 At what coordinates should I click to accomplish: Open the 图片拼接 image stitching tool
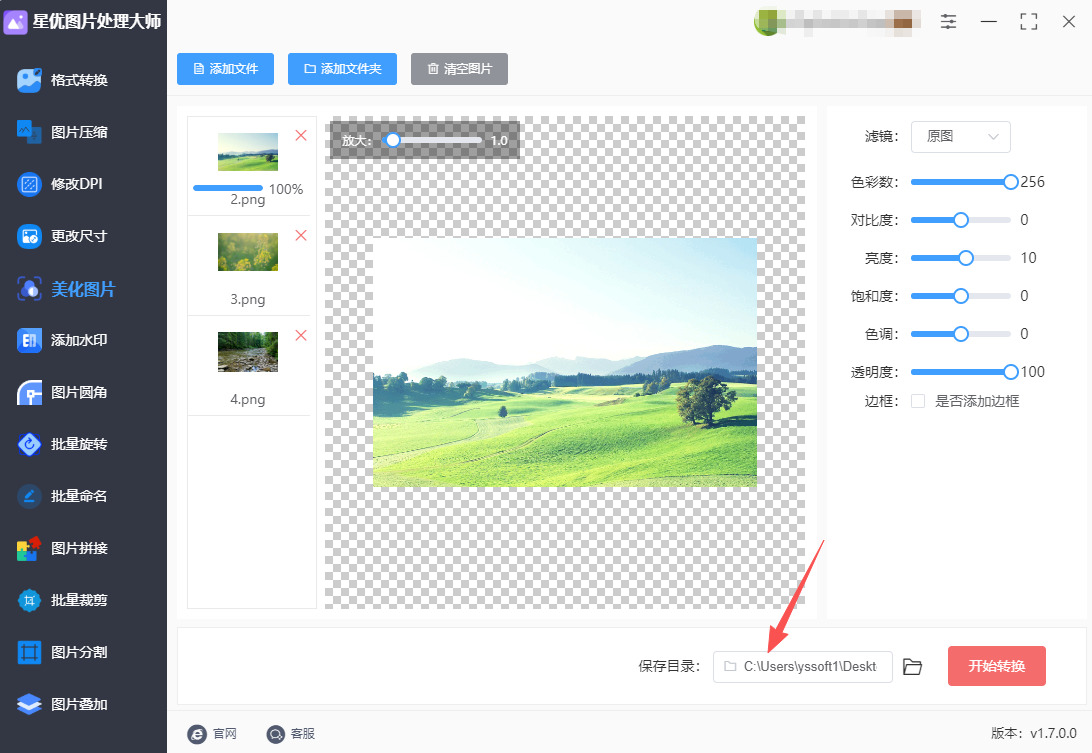[x=63, y=548]
